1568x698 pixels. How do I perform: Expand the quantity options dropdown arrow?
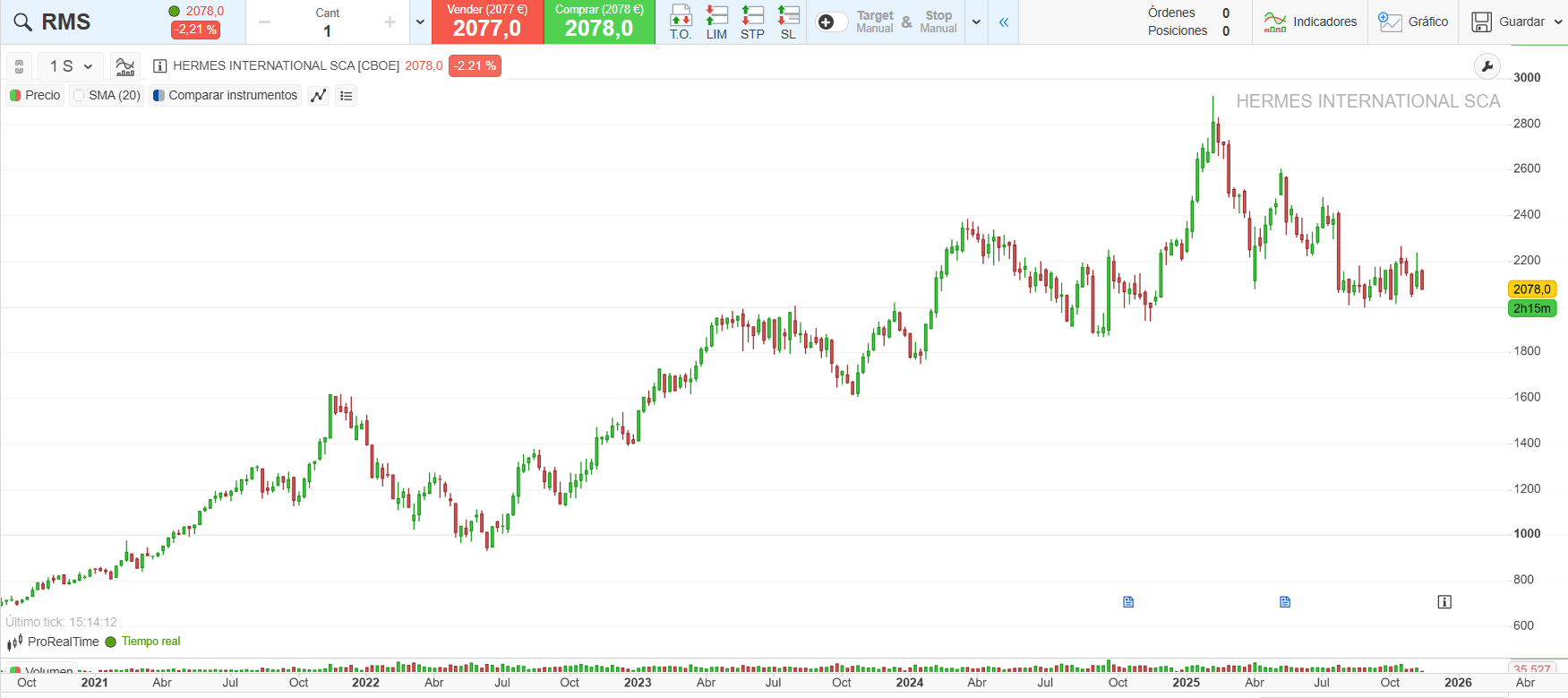coord(420,22)
